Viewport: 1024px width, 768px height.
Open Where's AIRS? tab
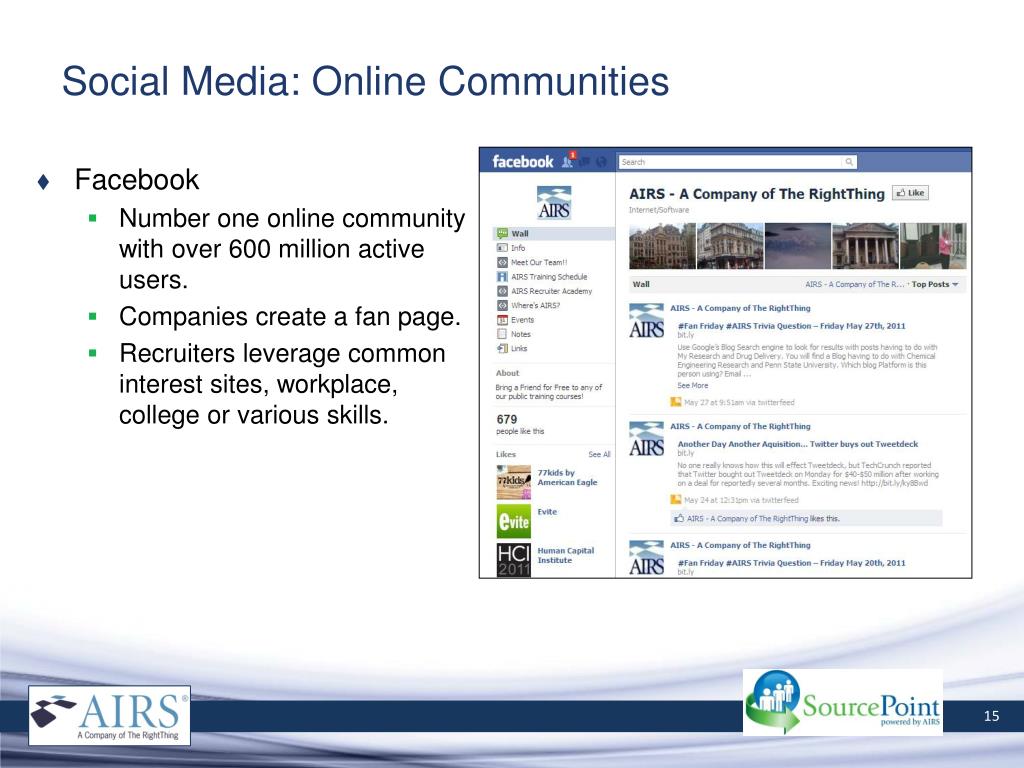535,305
